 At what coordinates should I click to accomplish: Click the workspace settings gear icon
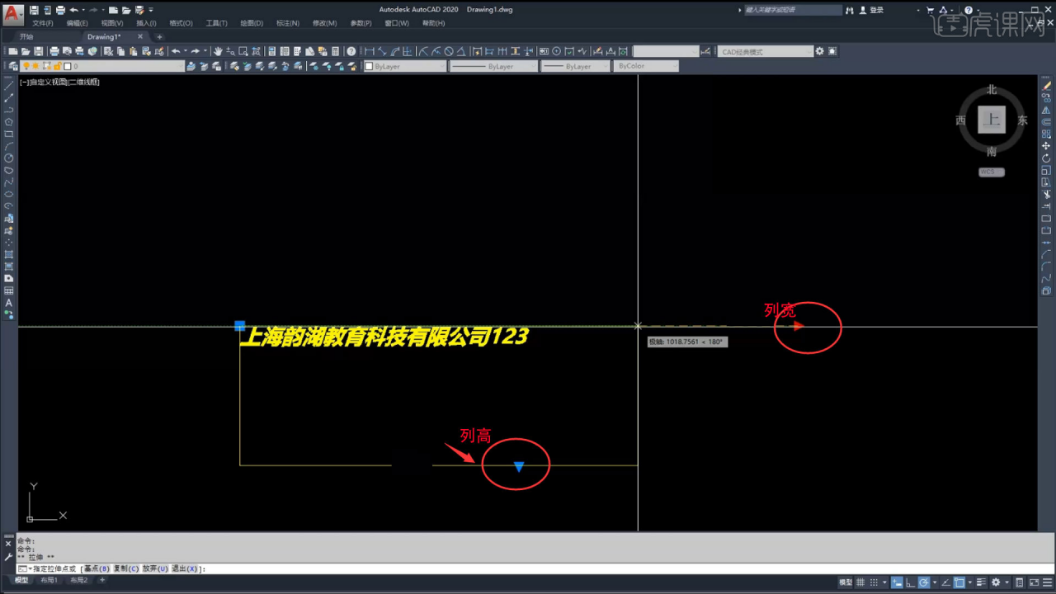click(x=820, y=51)
